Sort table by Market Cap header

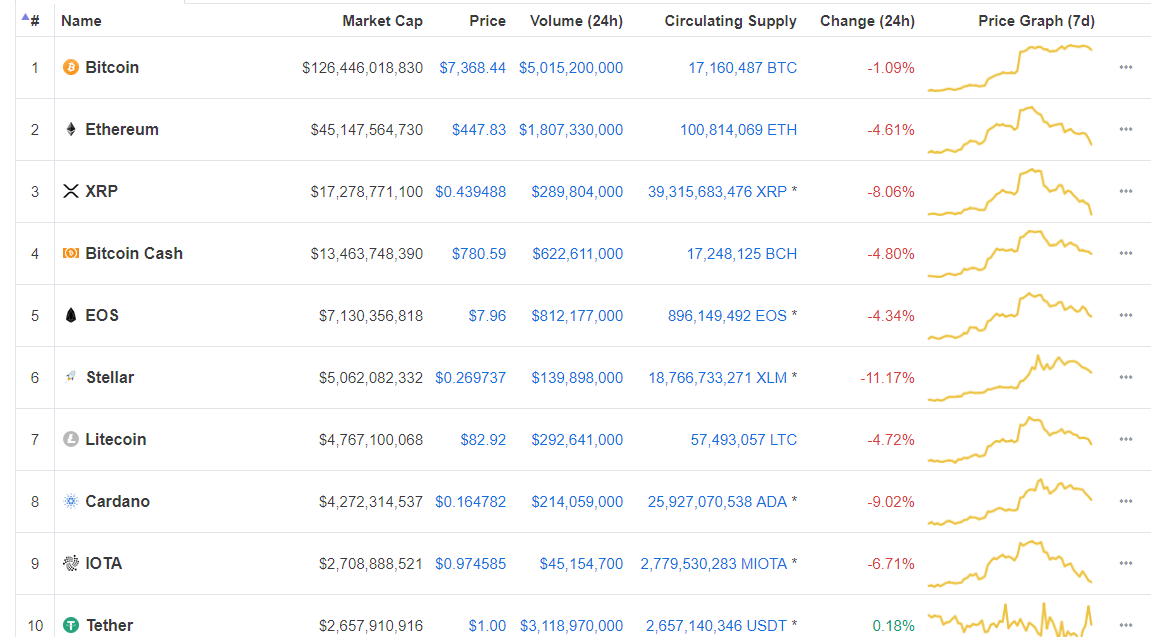pos(382,21)
